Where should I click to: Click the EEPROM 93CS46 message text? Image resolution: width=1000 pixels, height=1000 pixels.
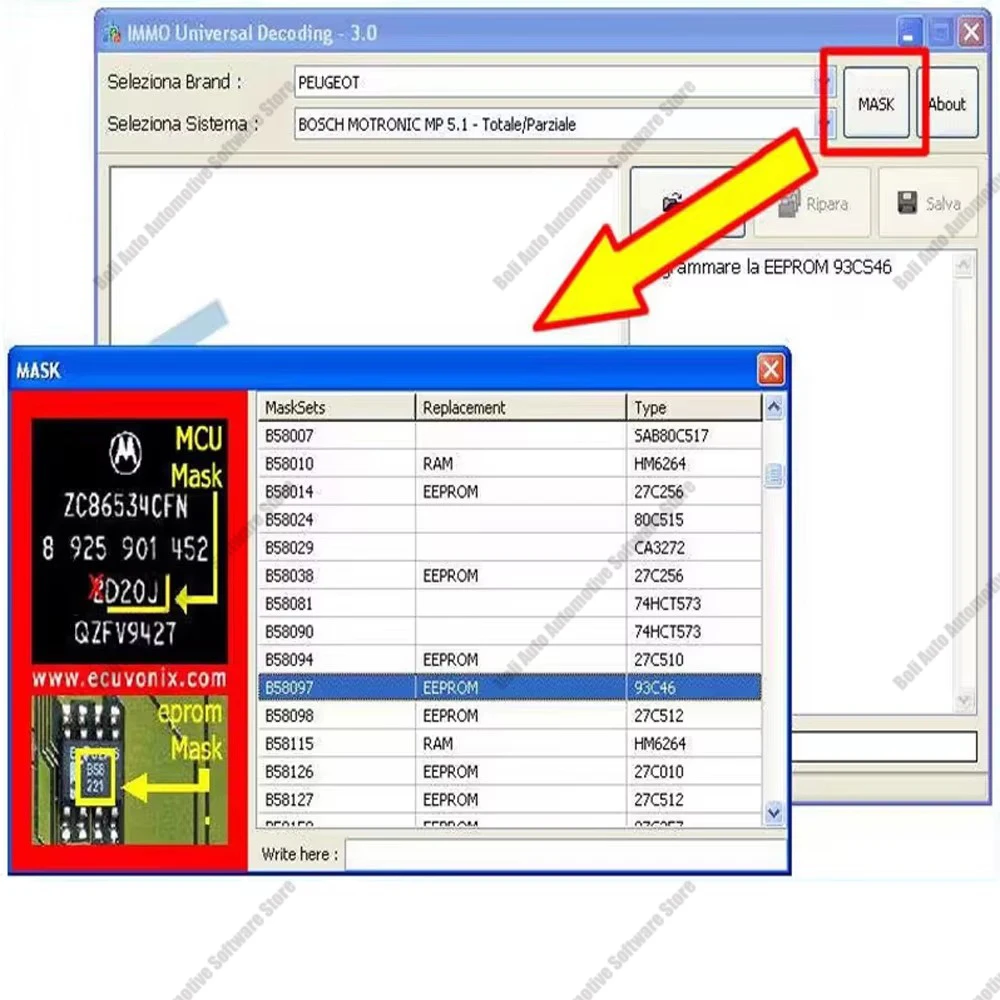[827, 267]
